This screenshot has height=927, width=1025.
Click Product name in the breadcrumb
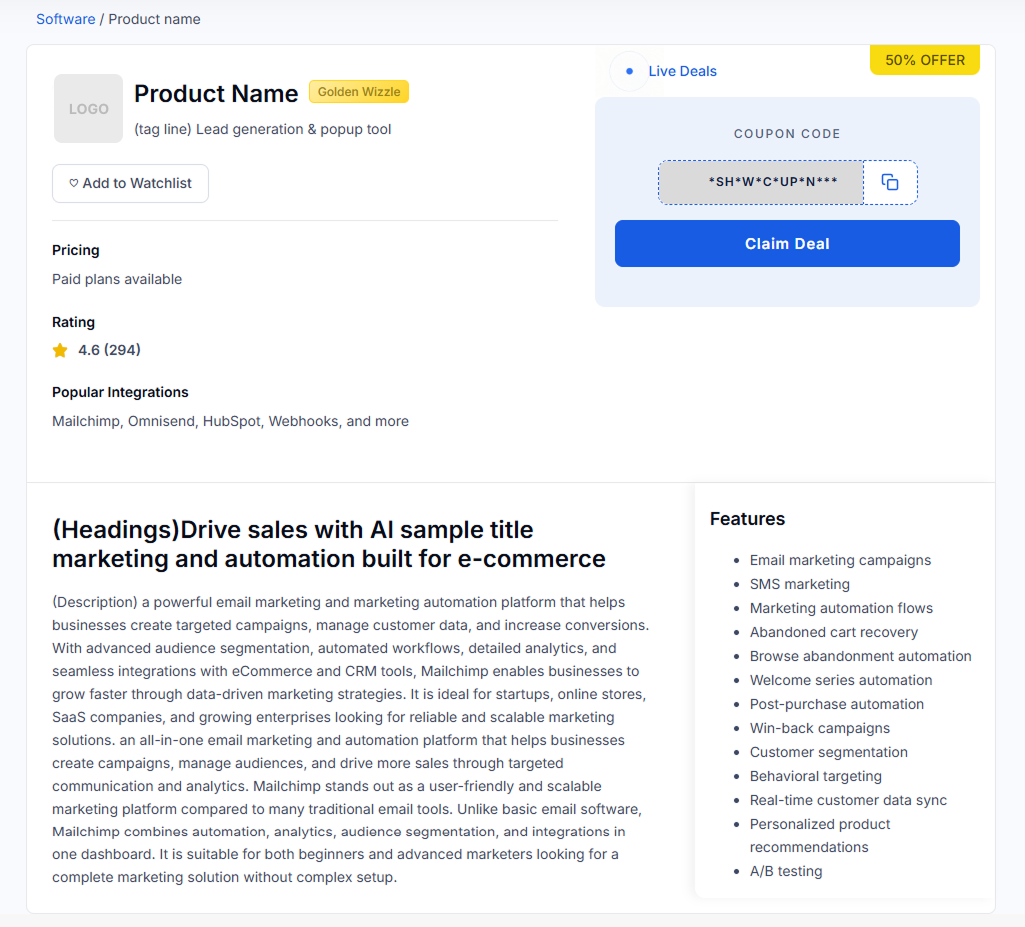pos(154,19)
